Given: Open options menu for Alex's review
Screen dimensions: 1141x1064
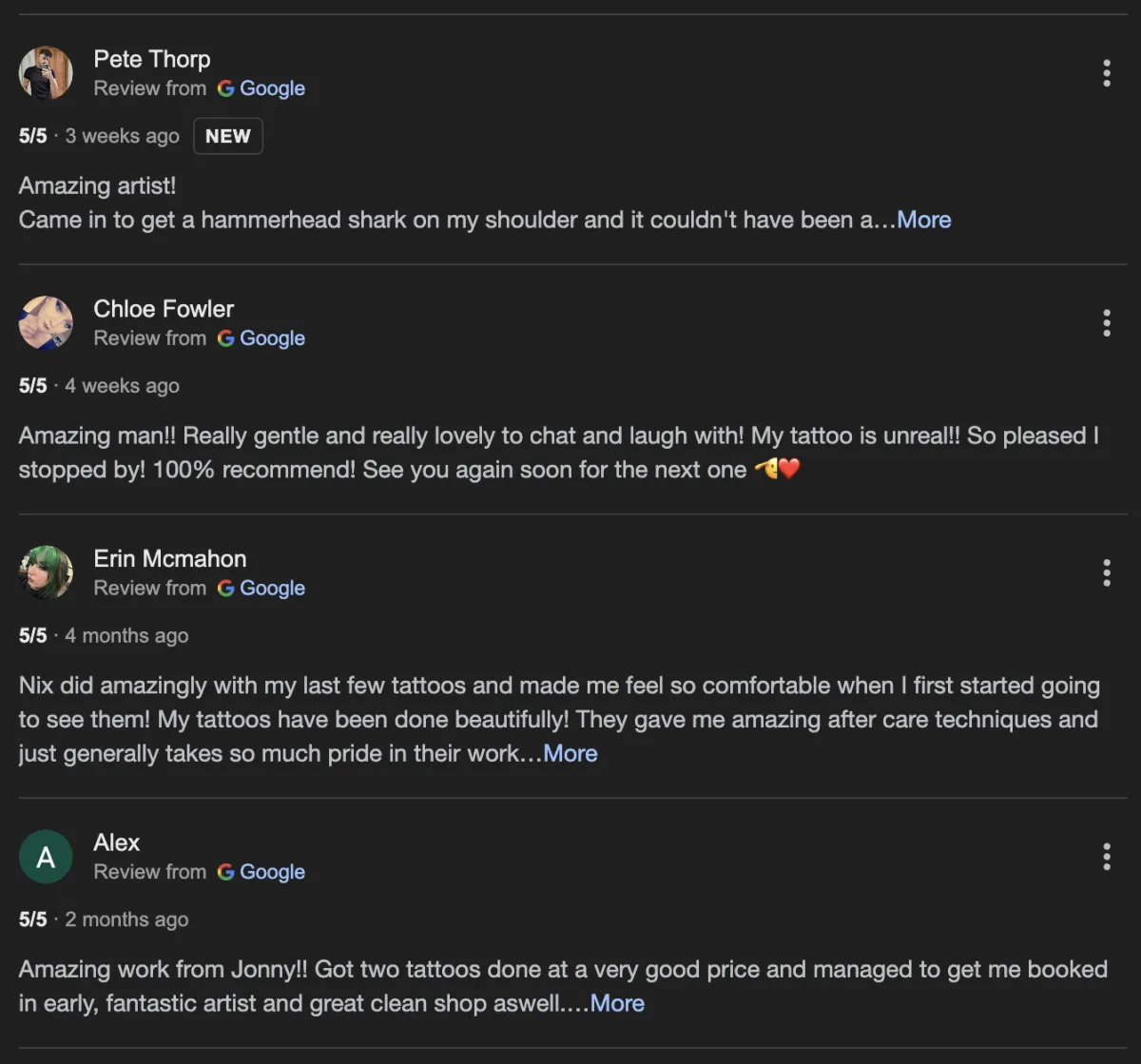Looking at the screenshot, I should click(x=1106, y=857).
